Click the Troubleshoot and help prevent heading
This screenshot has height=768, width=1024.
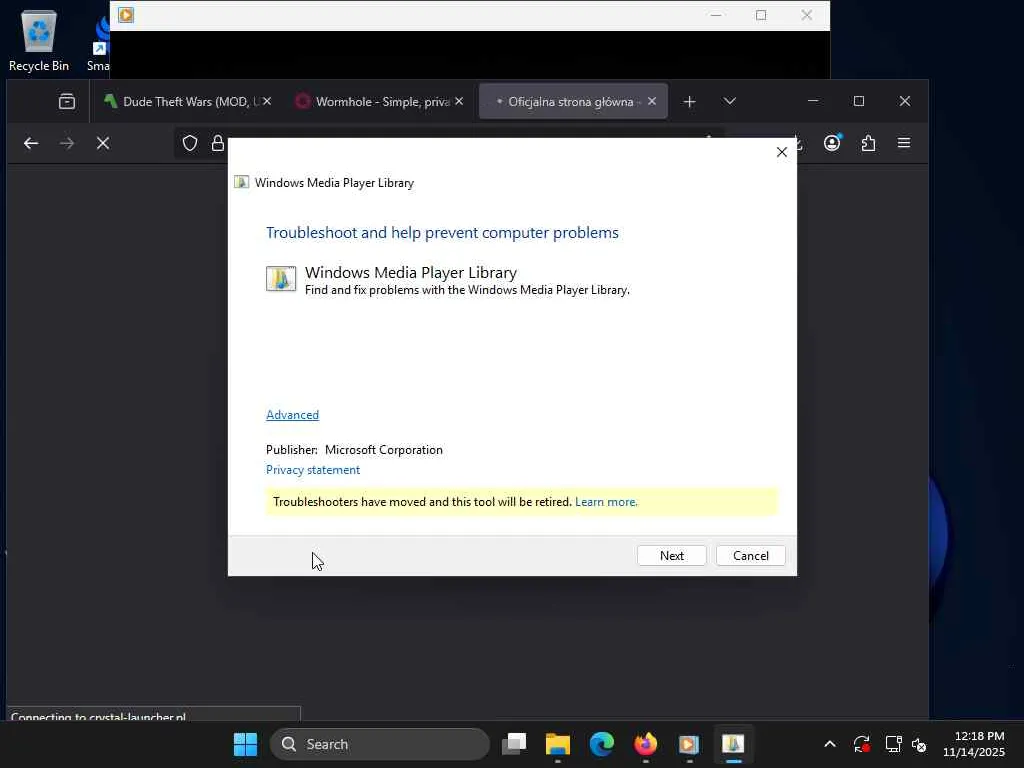[442, 232]
